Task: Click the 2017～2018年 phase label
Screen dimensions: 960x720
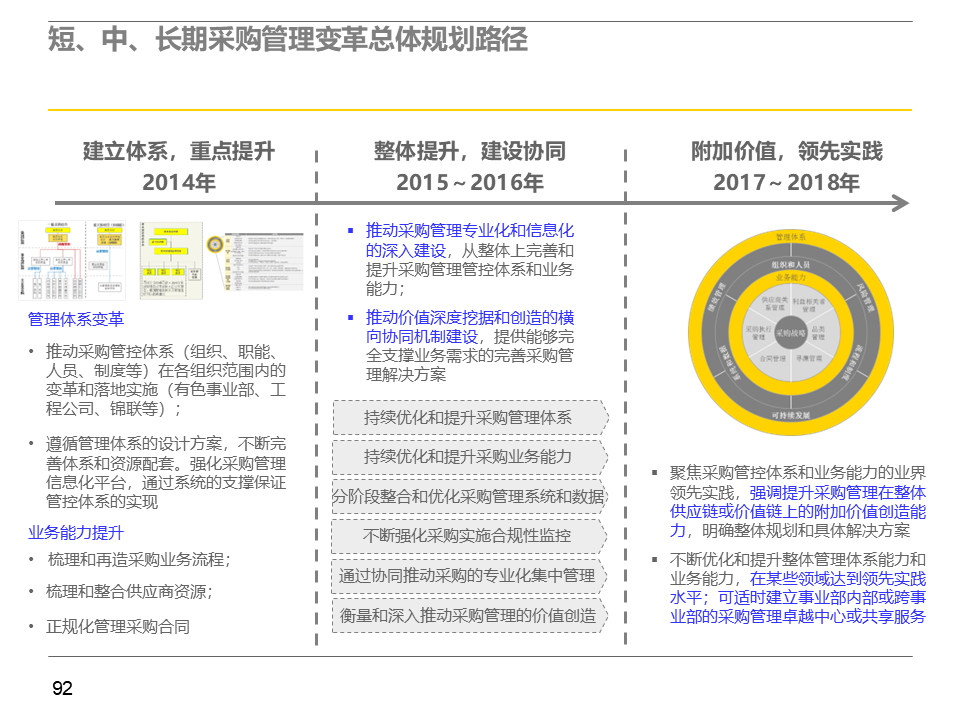Action: tap(787, 182)
